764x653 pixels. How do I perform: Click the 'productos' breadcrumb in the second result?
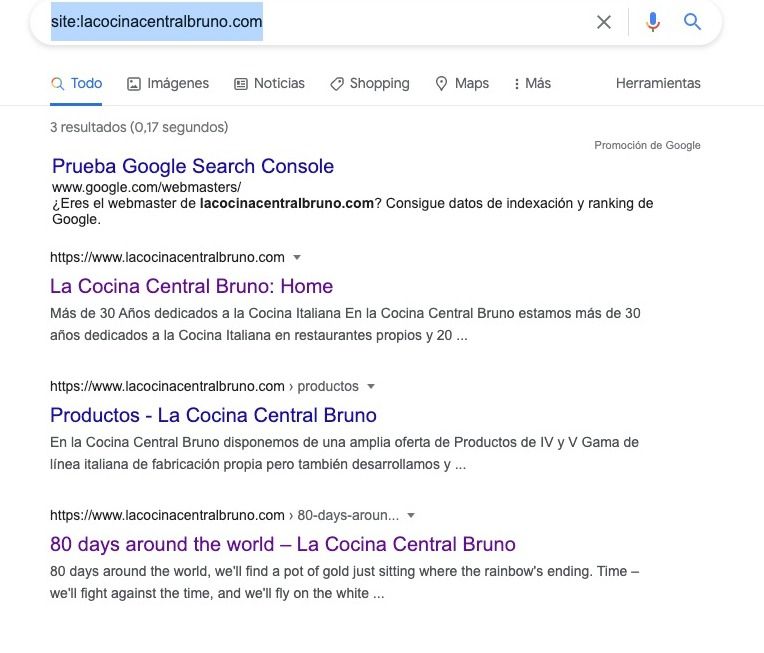(328, 386)
